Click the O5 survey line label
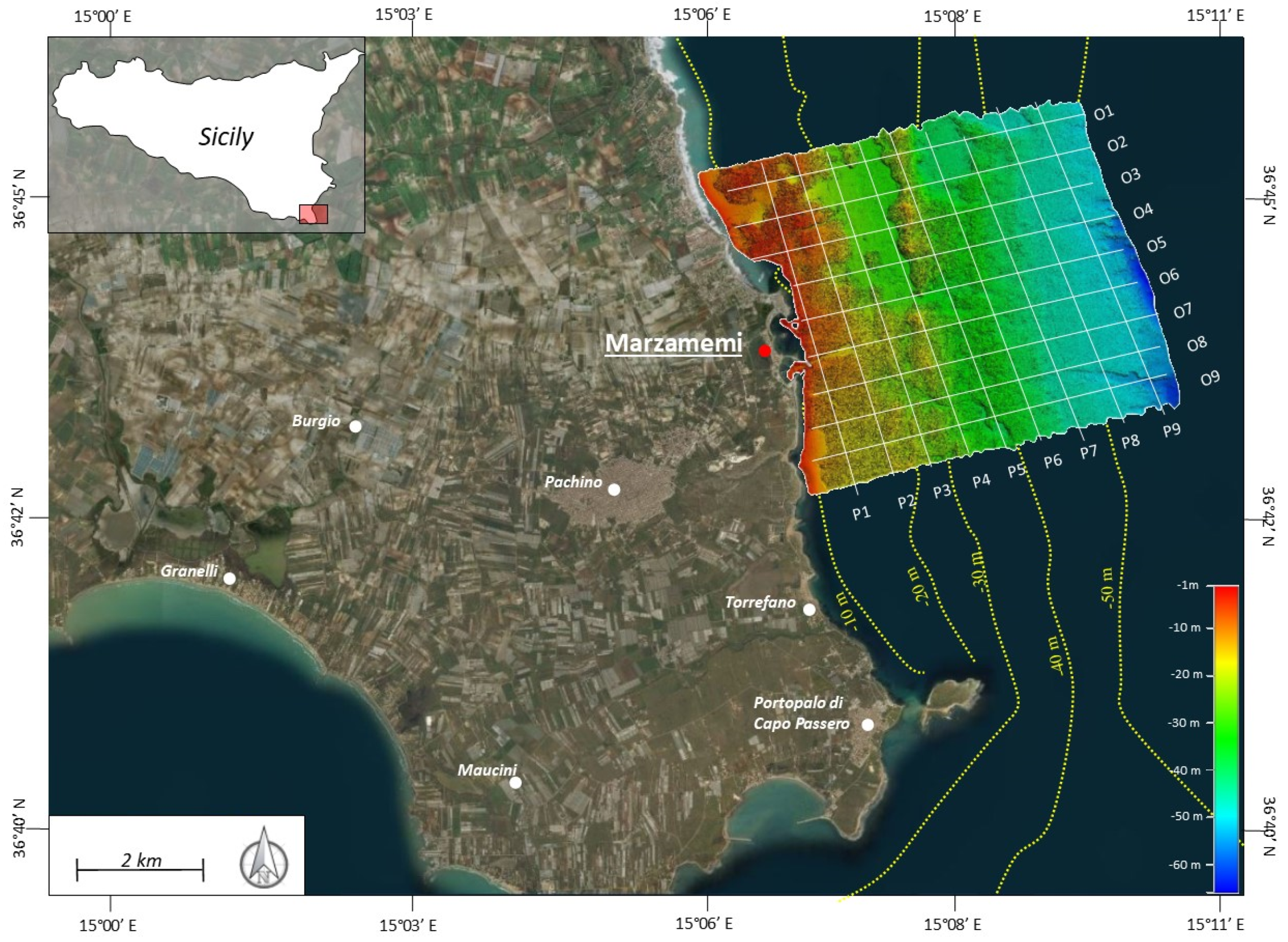This screenshot has height=942, width=1288. [1157, 245]
